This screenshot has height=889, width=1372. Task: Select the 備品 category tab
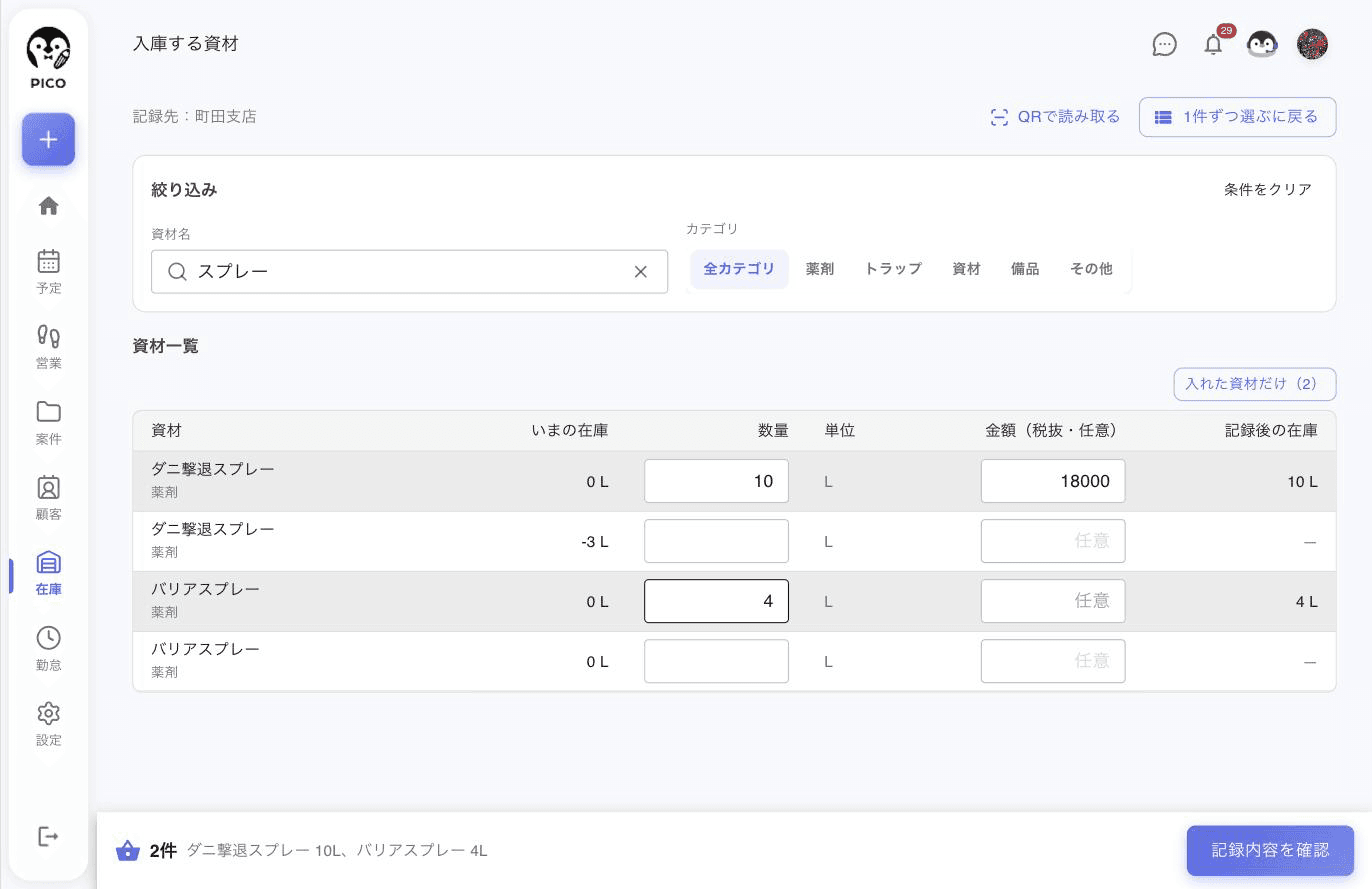(x=1025, y=269)
